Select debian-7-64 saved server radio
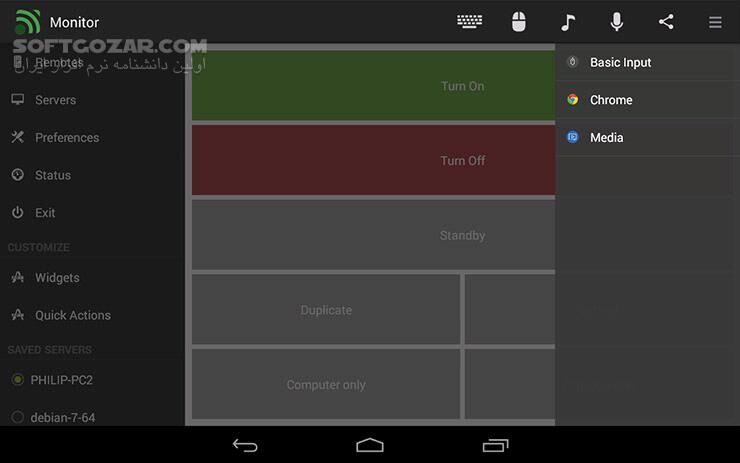 [x=18, y=417]
